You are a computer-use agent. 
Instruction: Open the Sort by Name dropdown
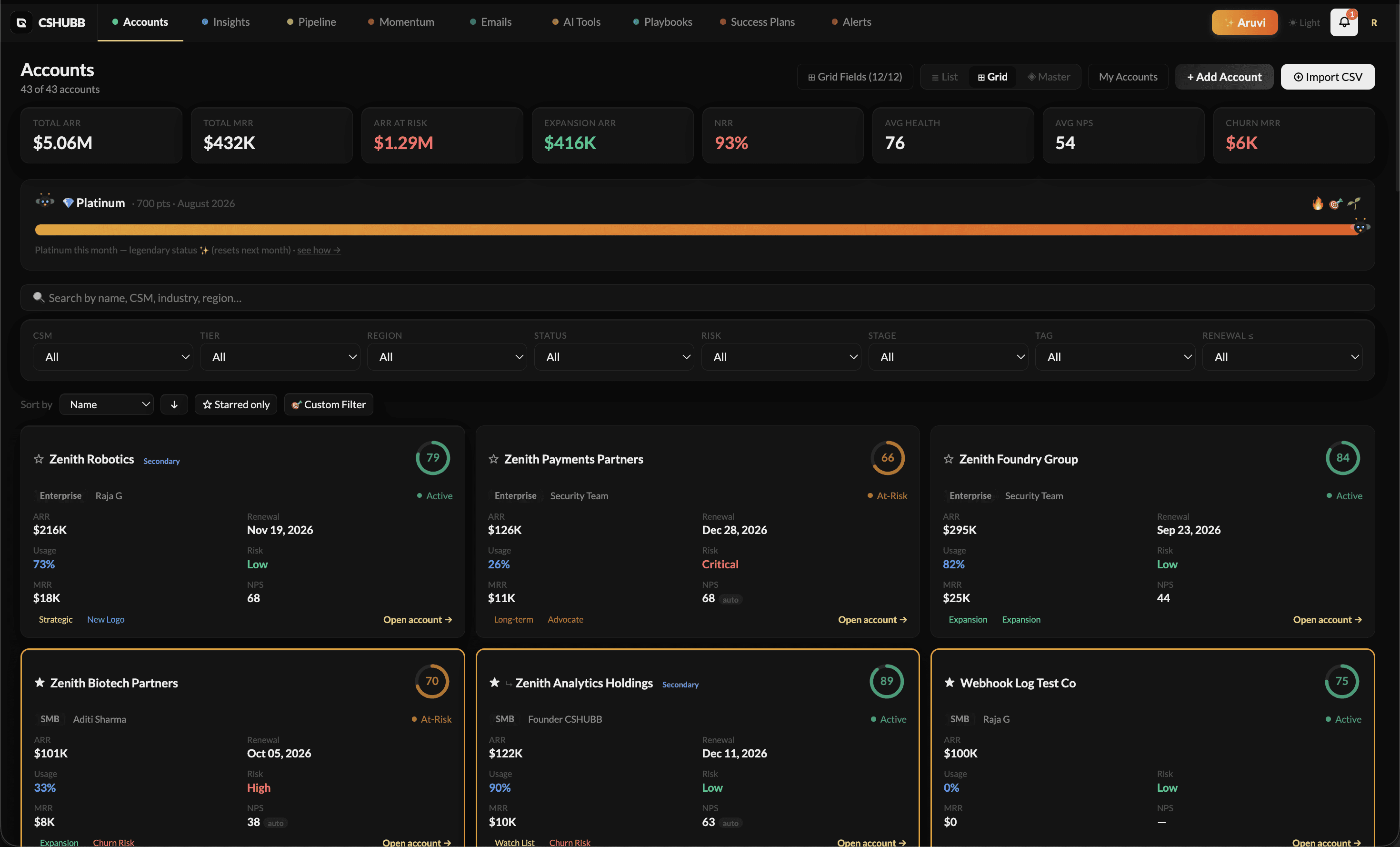pyautogui.click(x=106, y=404)
